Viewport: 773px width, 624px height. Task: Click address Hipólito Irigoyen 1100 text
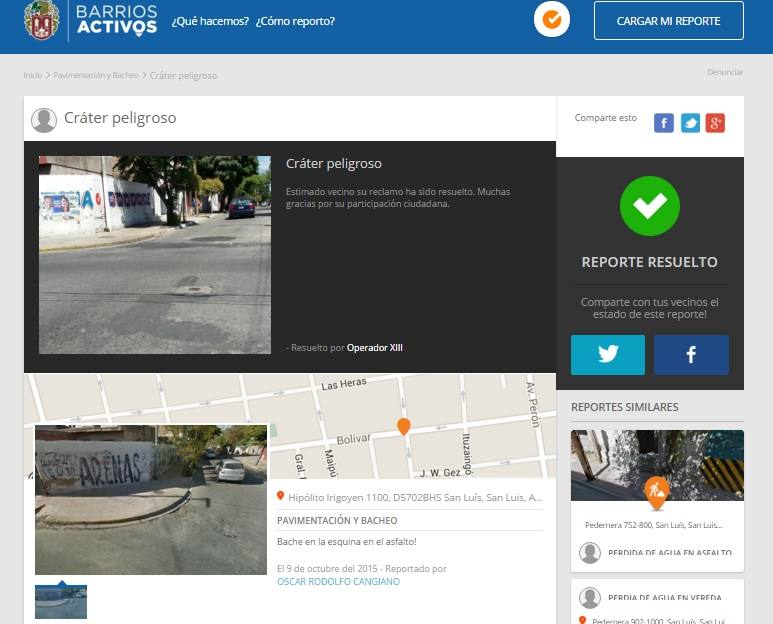(415, 497)
